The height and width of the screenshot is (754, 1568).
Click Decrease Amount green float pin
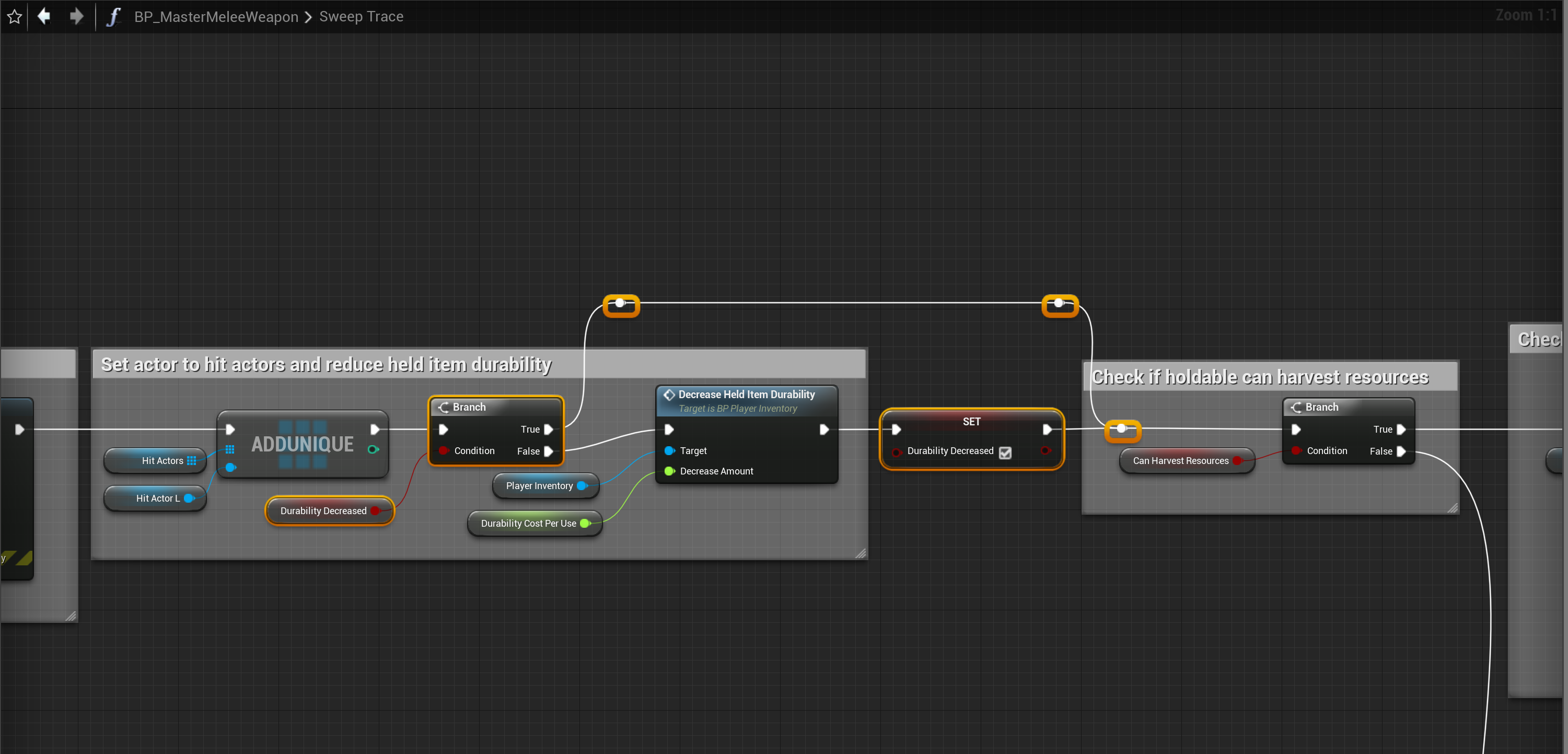(669, 471)
